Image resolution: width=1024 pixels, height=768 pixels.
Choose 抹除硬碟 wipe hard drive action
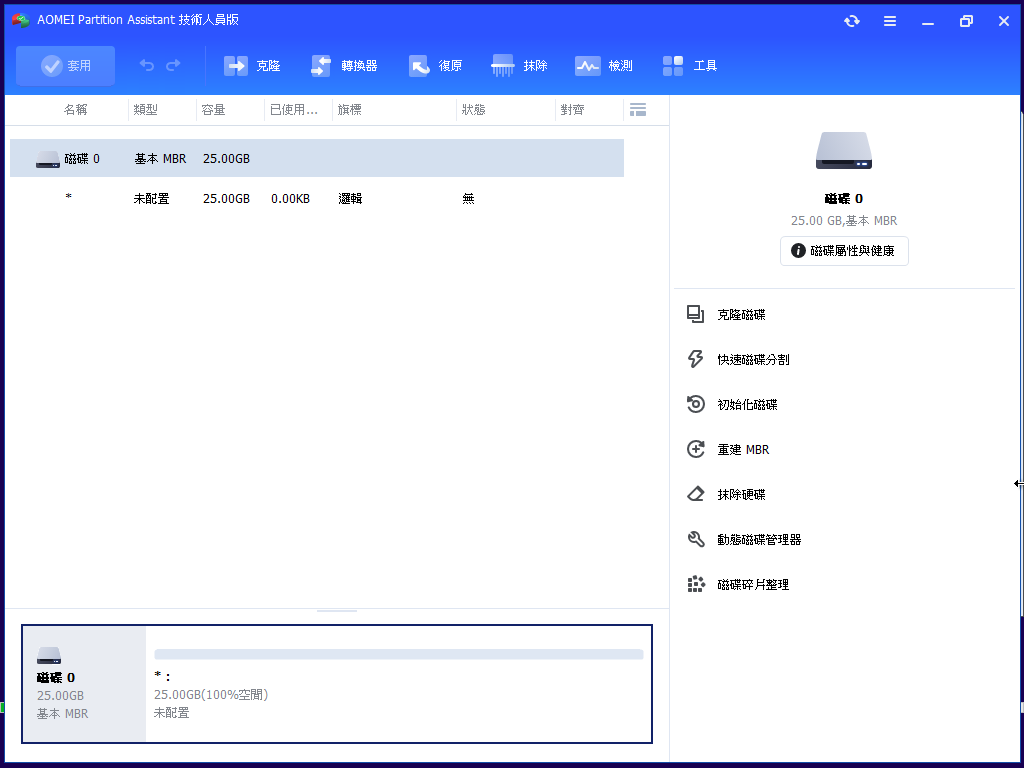pos(741,495)
